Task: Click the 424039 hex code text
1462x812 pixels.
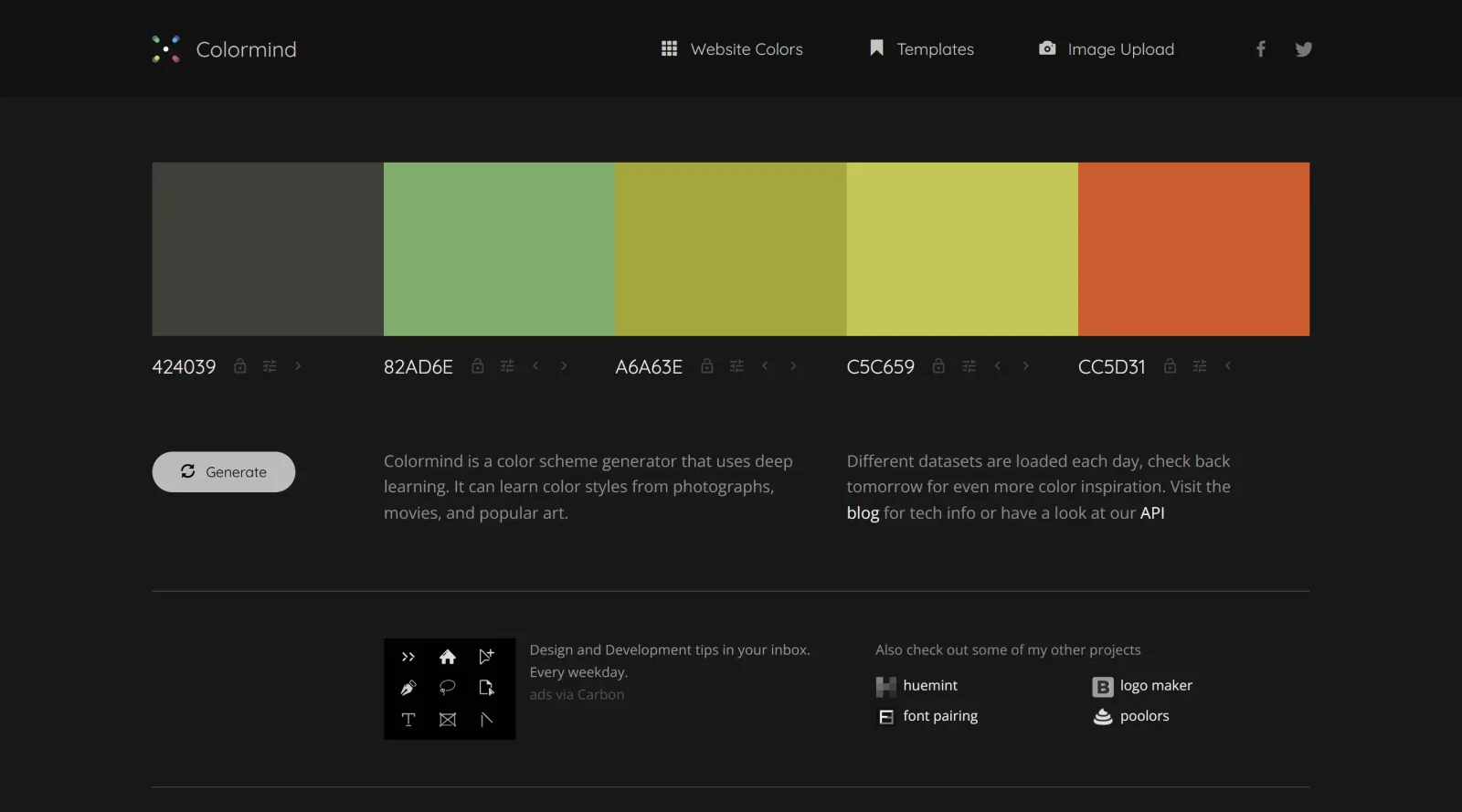Action: tap(184, 366)
